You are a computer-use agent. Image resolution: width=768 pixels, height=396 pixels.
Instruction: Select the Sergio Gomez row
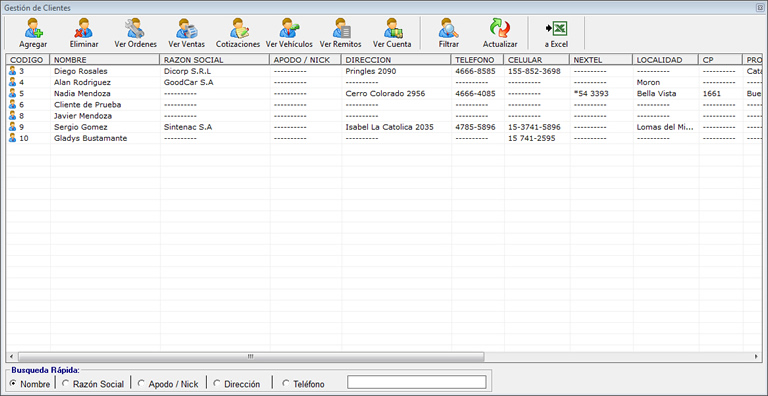click(384, 127)
